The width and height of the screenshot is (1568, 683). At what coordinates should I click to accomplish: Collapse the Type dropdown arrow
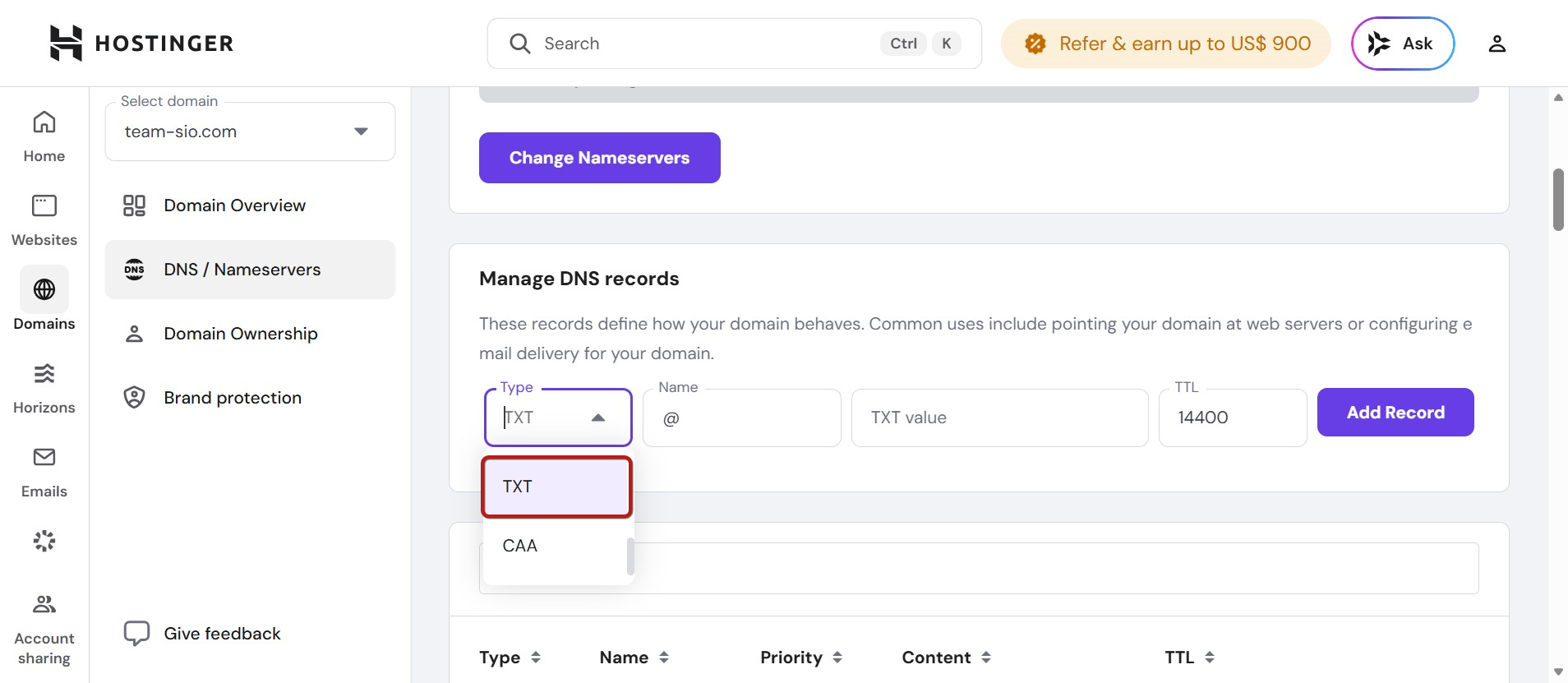point(598,418)
